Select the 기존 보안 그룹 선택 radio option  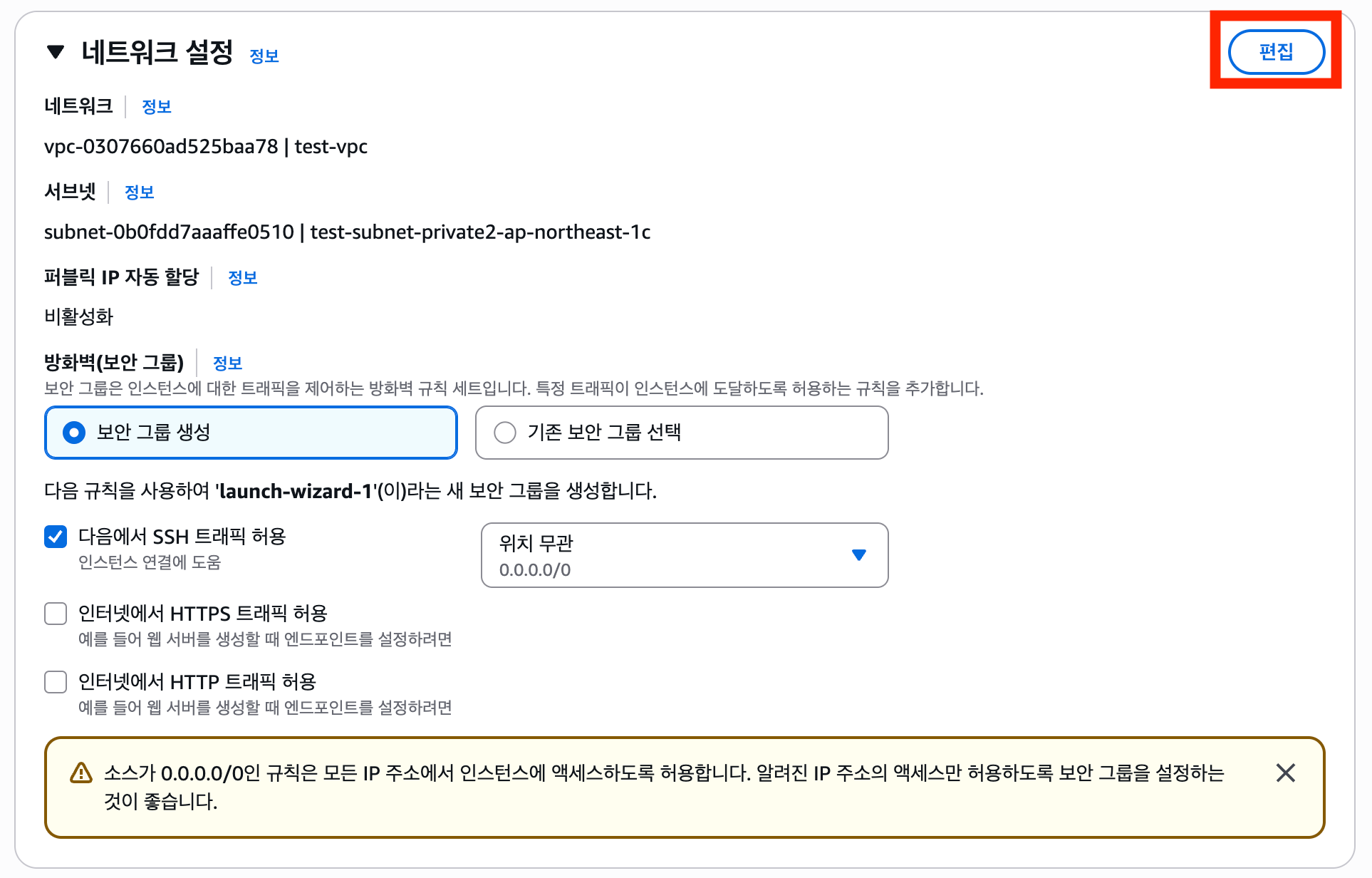point(682,433)
